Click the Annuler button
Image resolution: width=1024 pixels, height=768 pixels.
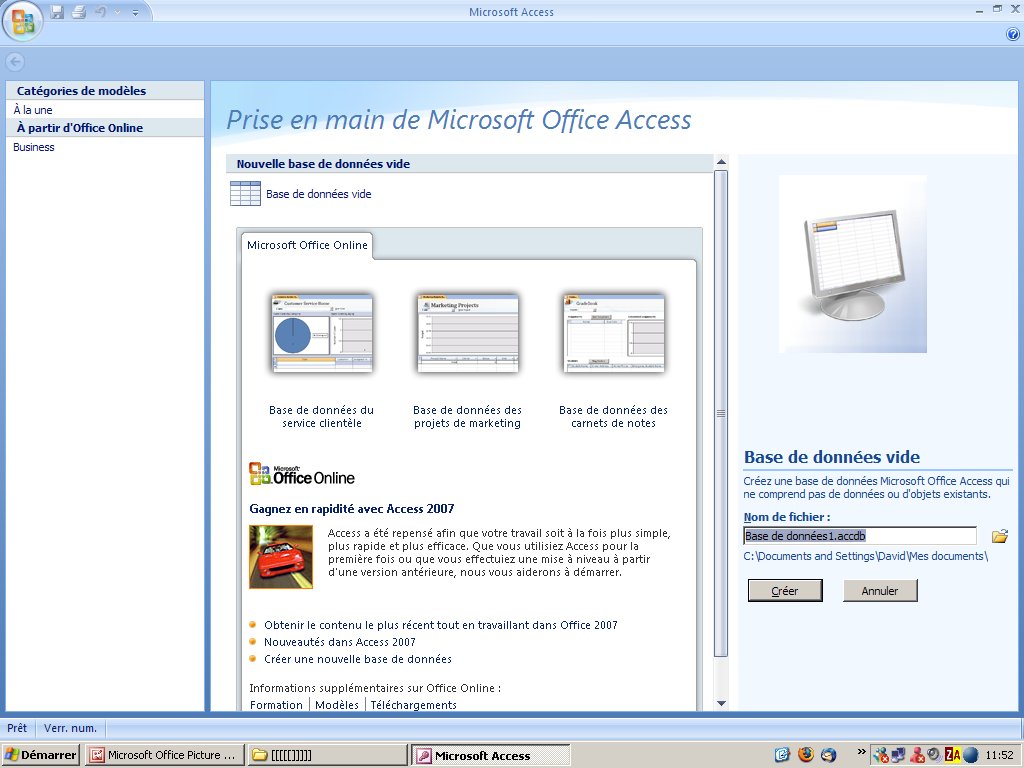click(x=880, y=590)
